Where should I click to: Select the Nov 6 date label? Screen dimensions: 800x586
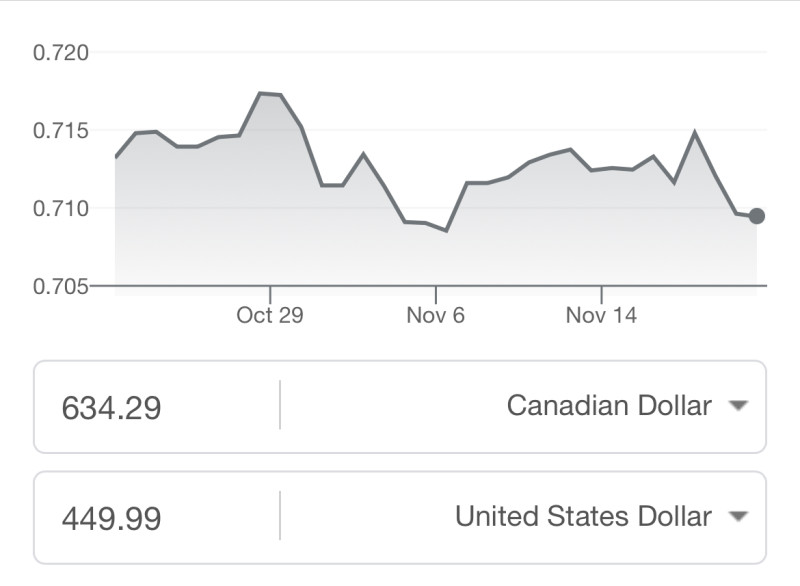coord(436,316)
